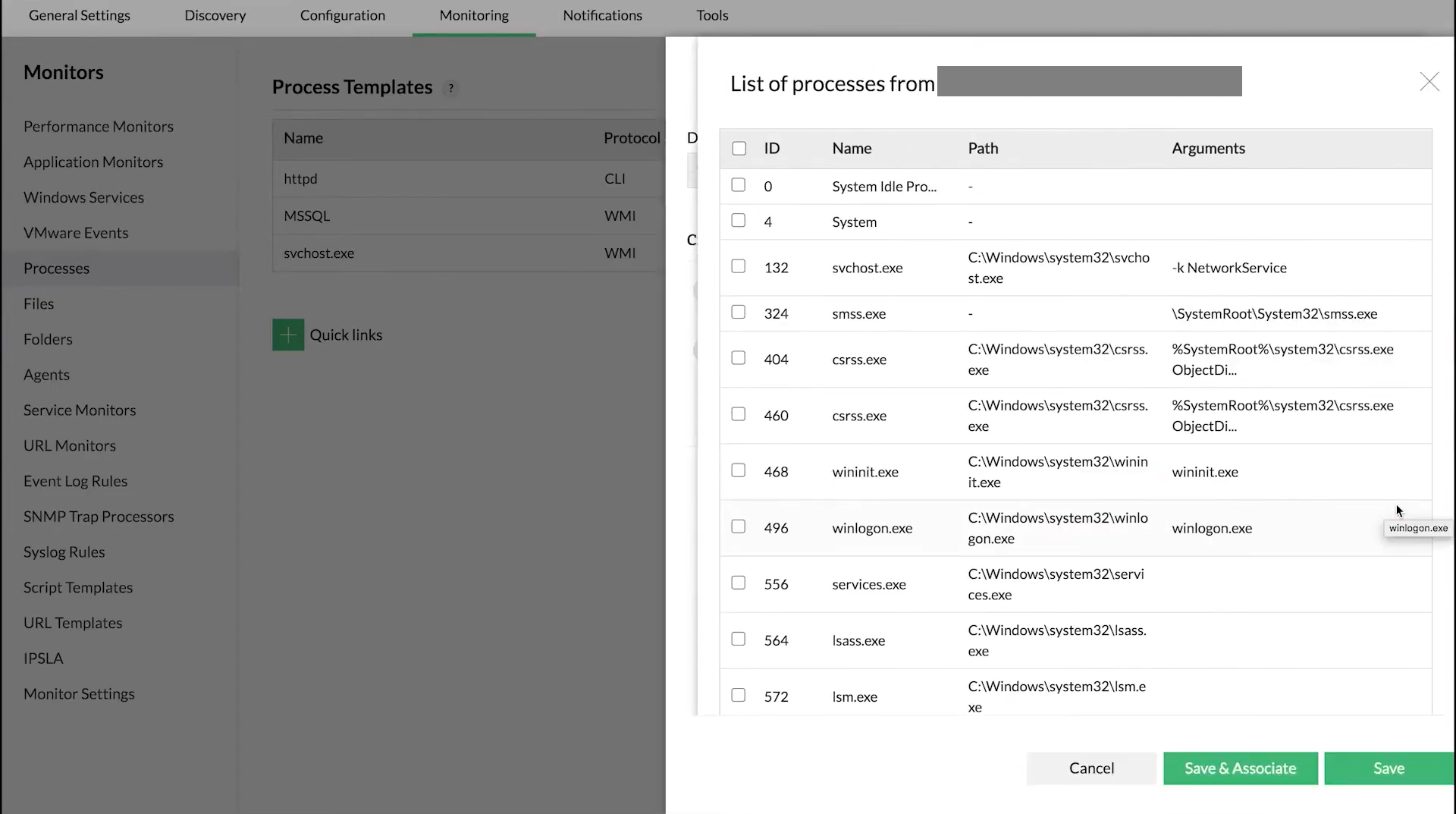Sort process list by Name column
The width and height of the screenshot is (1456, 814).
(x=852, y=149)
